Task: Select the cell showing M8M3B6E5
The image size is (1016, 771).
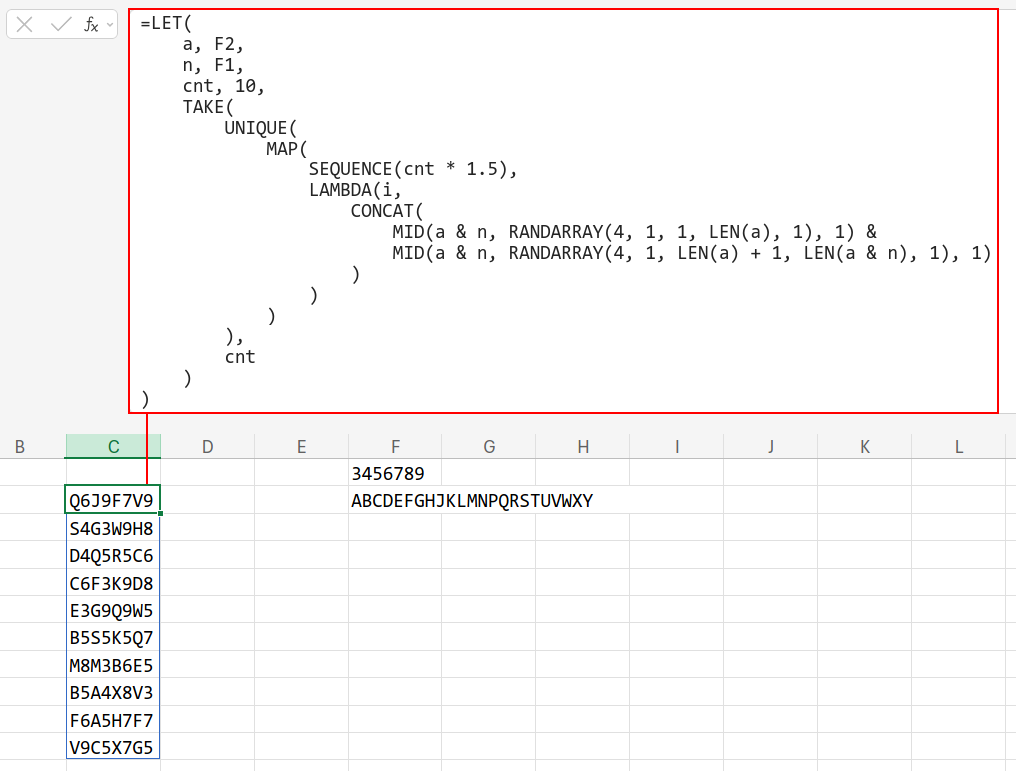Action: click(x=113, y=666)
